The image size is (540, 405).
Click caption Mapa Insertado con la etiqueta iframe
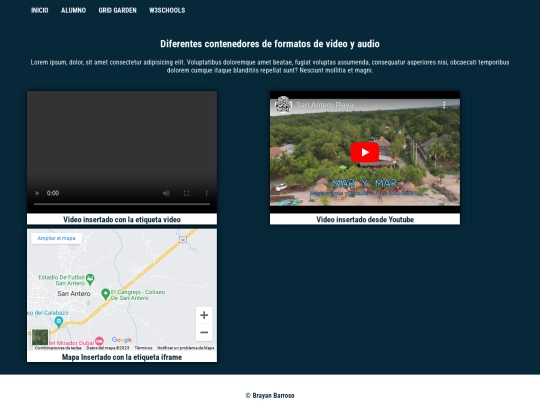pos(122,357)
